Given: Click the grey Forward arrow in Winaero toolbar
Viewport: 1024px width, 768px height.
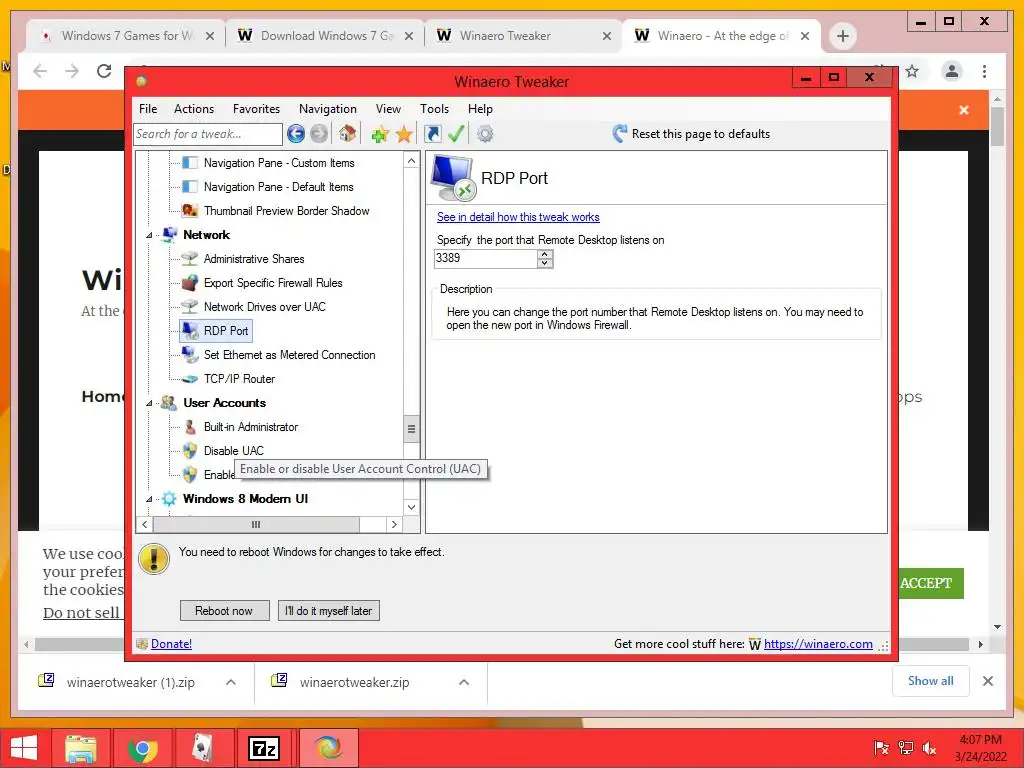Looking at the screenshot, I should pos(319,134).
